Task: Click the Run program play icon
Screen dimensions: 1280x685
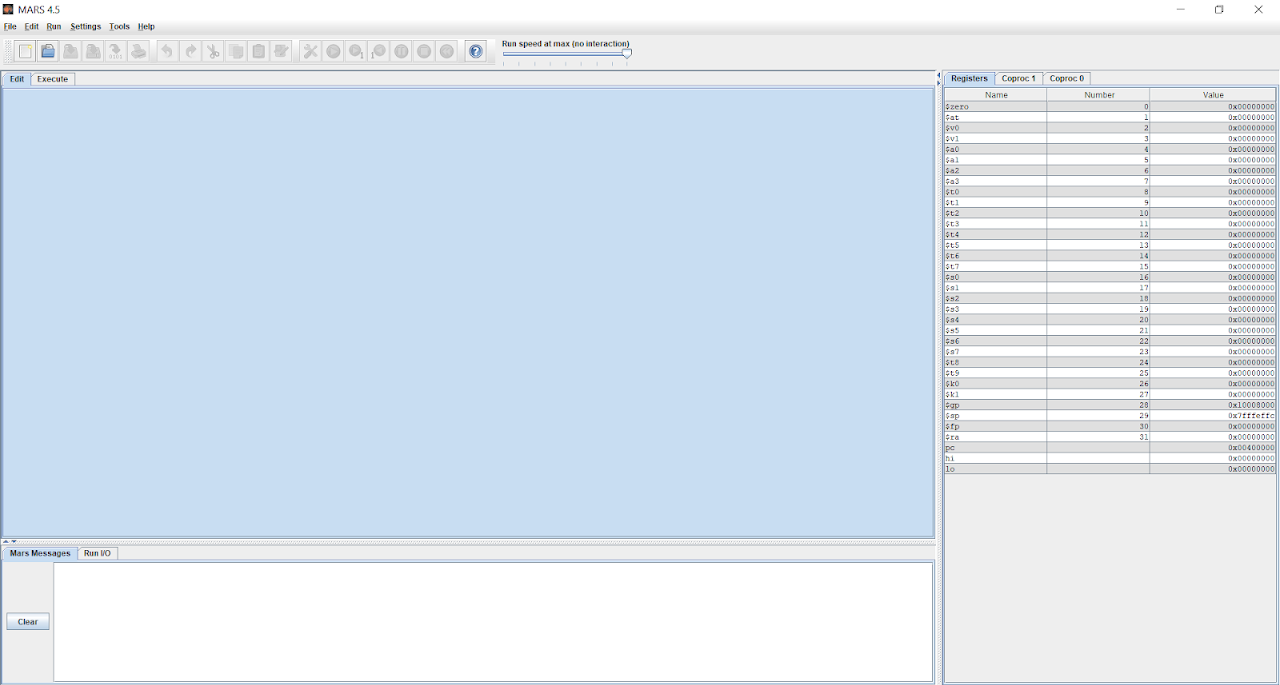Action: tap(334, 52)
